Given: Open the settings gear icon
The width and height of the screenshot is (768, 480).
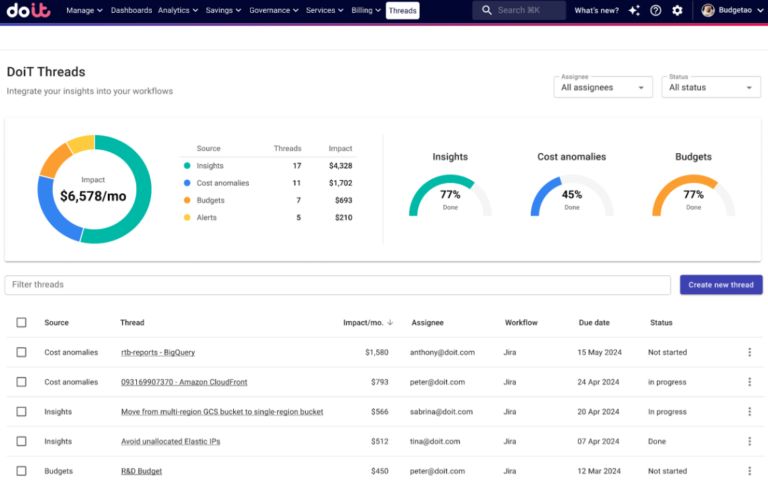Looking at the screenshot, I should click(x=678, y=11).
